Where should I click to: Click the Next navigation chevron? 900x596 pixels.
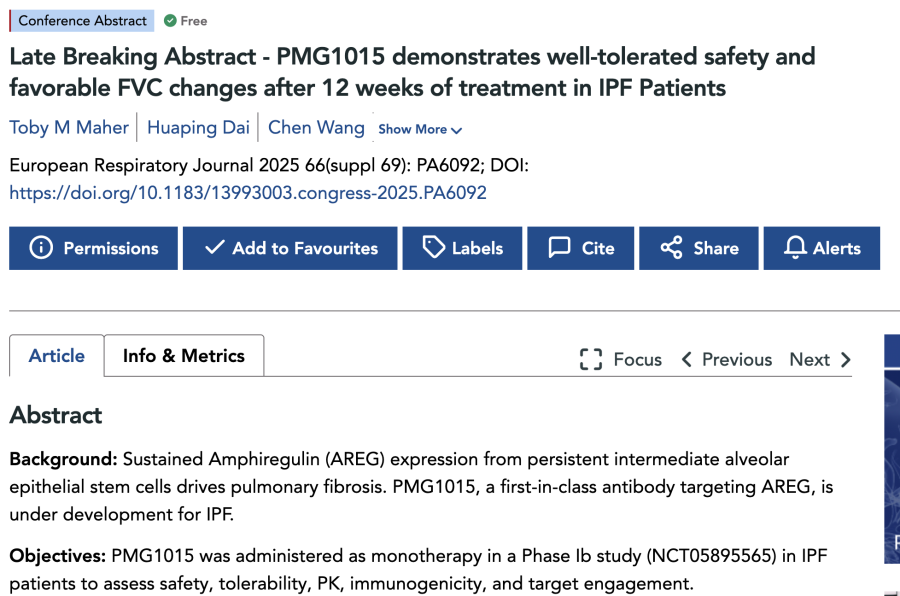(845, 359)
